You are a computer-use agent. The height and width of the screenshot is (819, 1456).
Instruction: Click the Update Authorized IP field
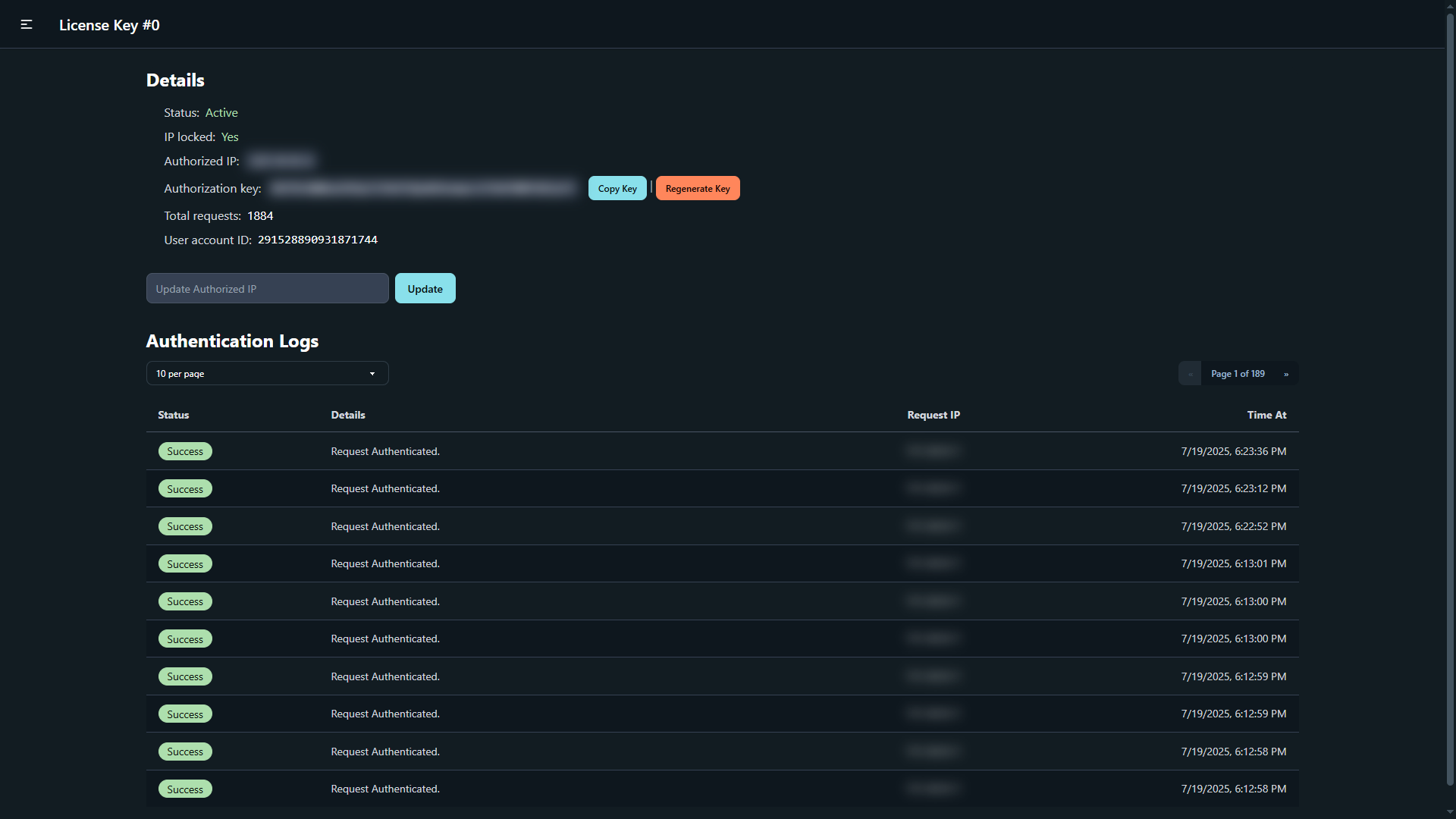click(267, 289)
